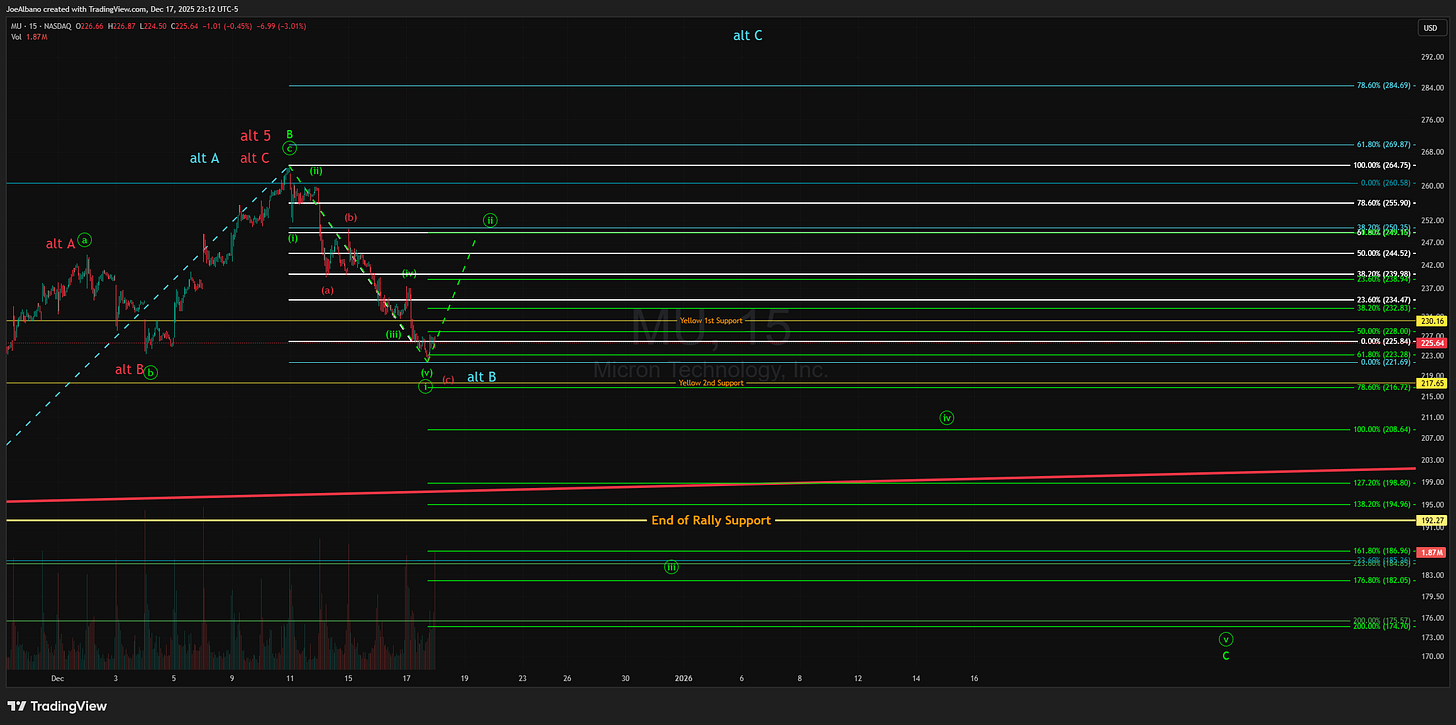
Task: Click the '50.00% (244.52)' Fibonacci label
Action: click(x=1385, y=253)
